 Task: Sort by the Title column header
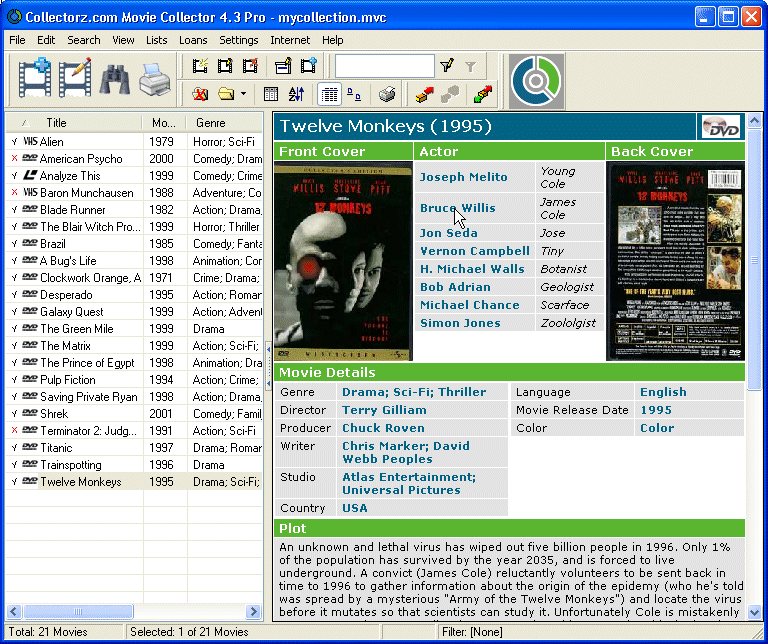pyautogui.click(x=74, y=122)
